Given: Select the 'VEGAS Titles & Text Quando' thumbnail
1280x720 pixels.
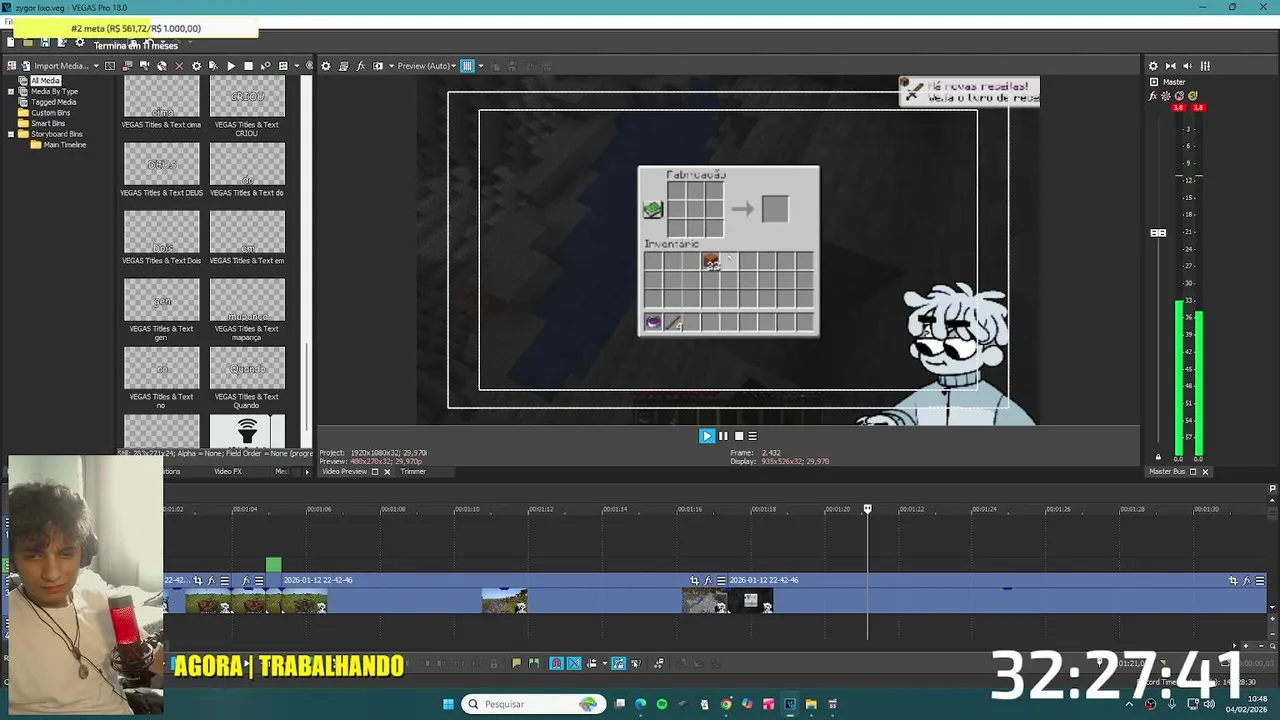Looking at the screenshot, I should click(247, 368).
